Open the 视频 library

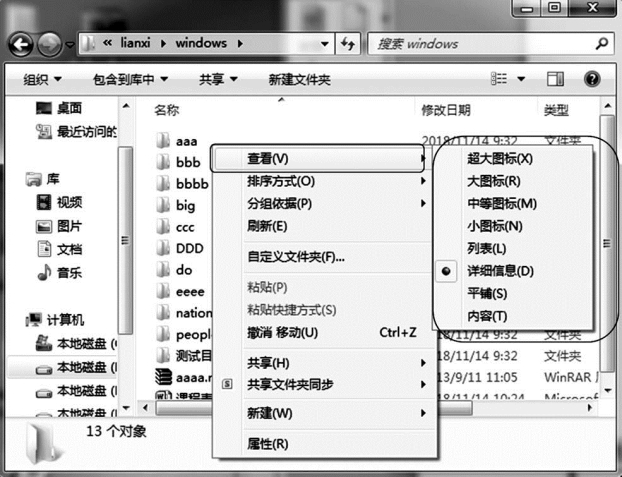click(60, 202)
